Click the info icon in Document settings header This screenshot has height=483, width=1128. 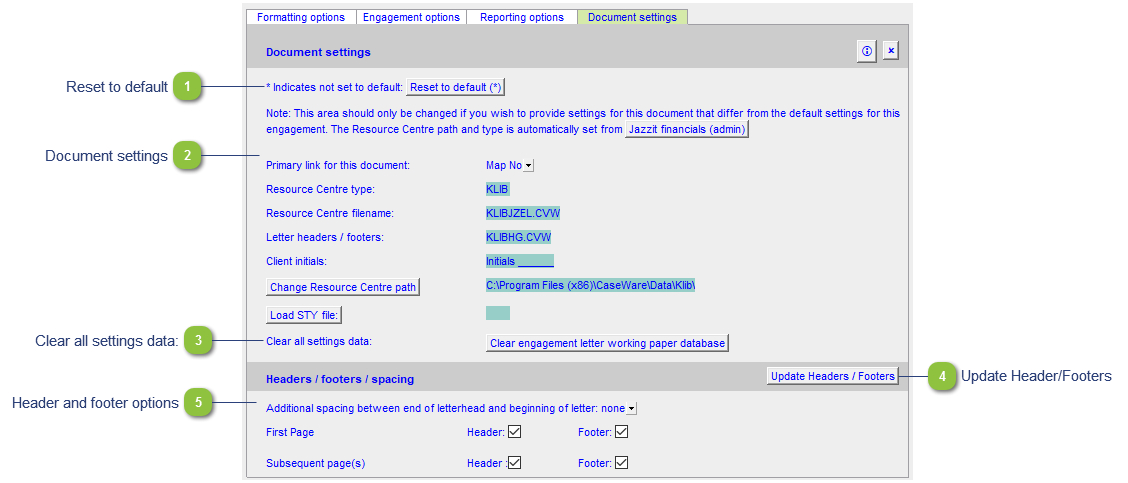point(867,51)
